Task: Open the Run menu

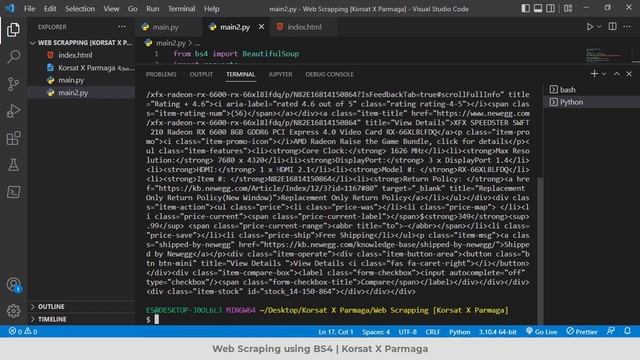Action: pyautogui.click(x=153, y=9)
